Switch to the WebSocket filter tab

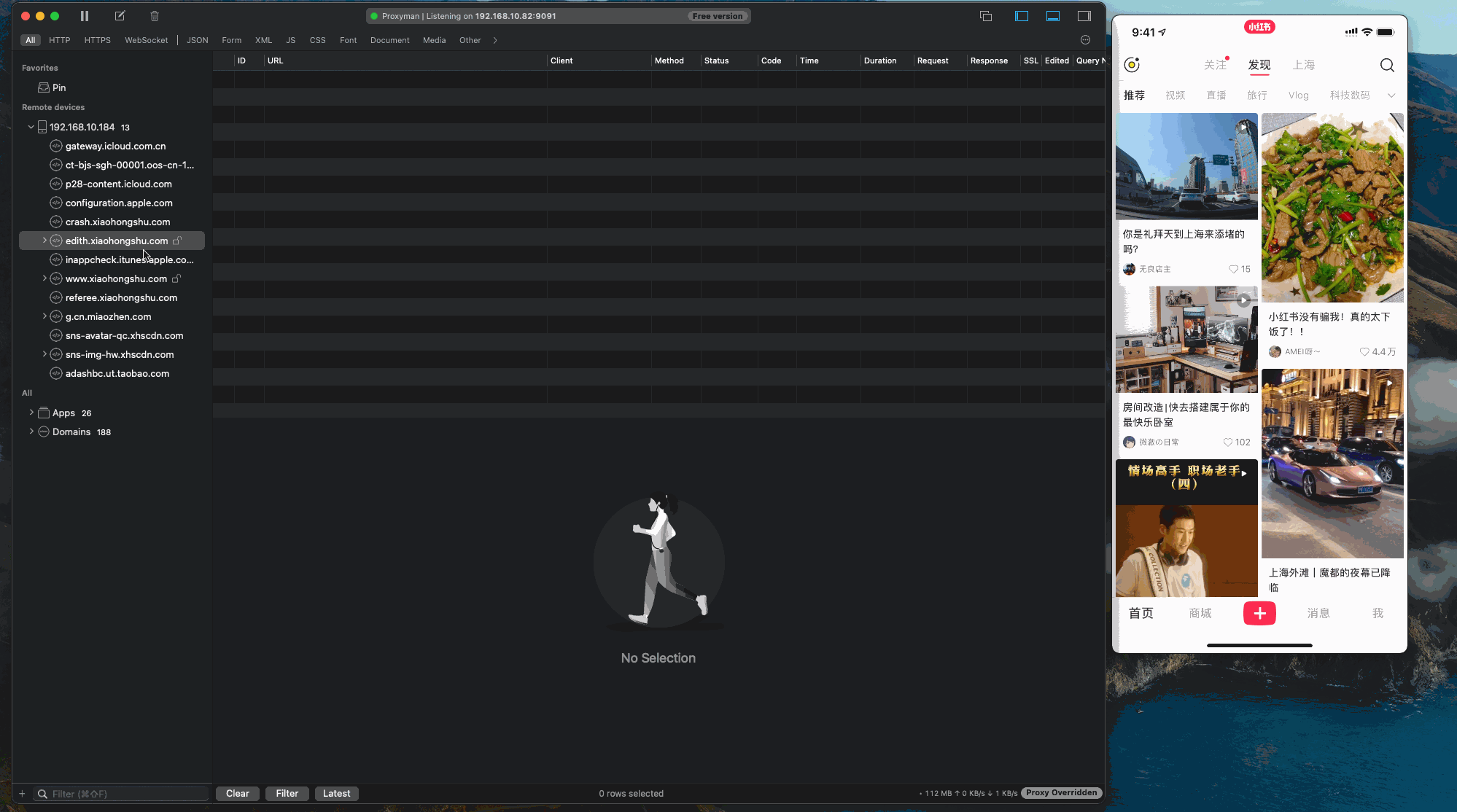coord(146,40)
